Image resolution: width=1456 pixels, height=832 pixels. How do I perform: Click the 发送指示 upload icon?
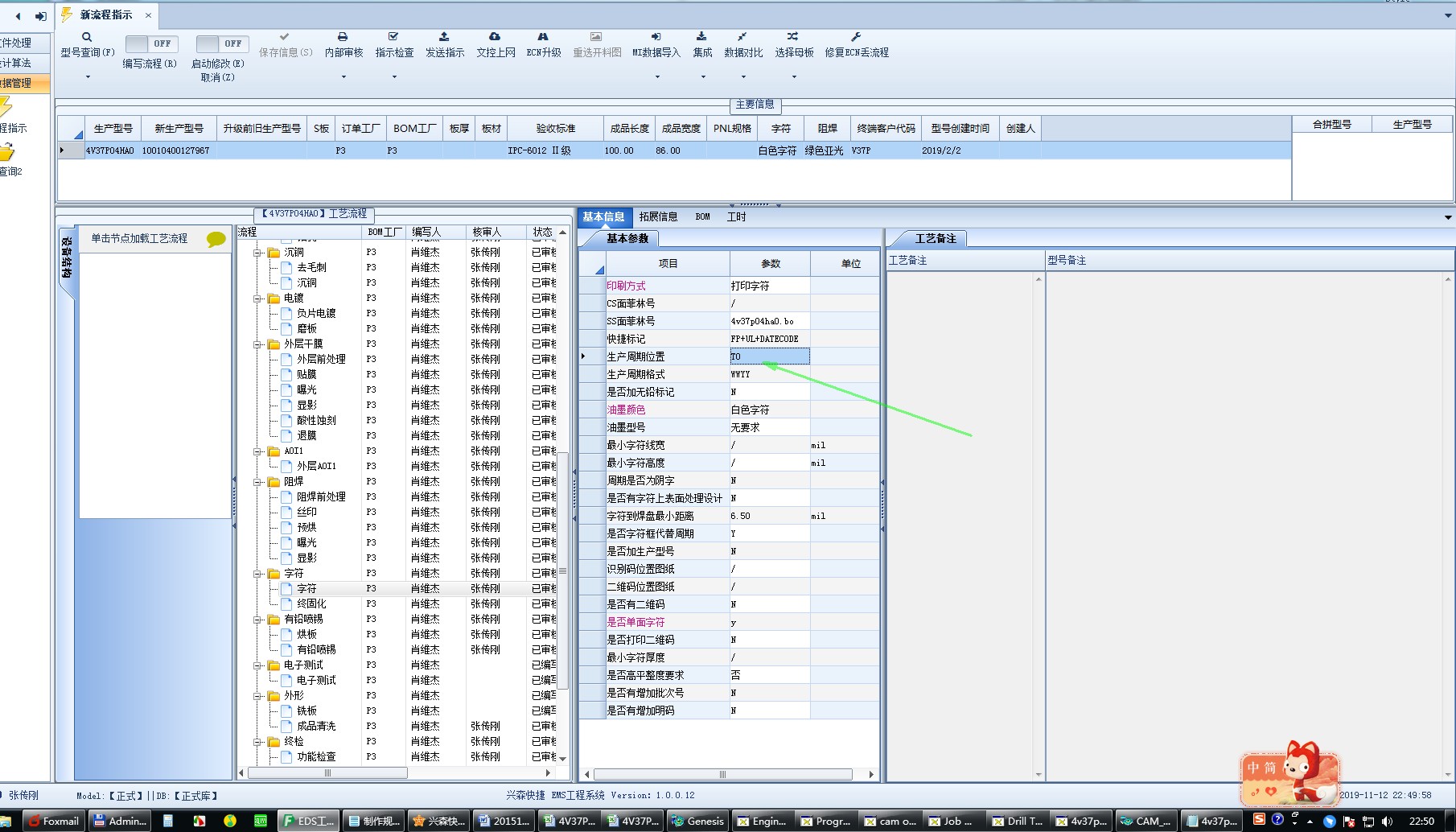(x=444, y=37)
